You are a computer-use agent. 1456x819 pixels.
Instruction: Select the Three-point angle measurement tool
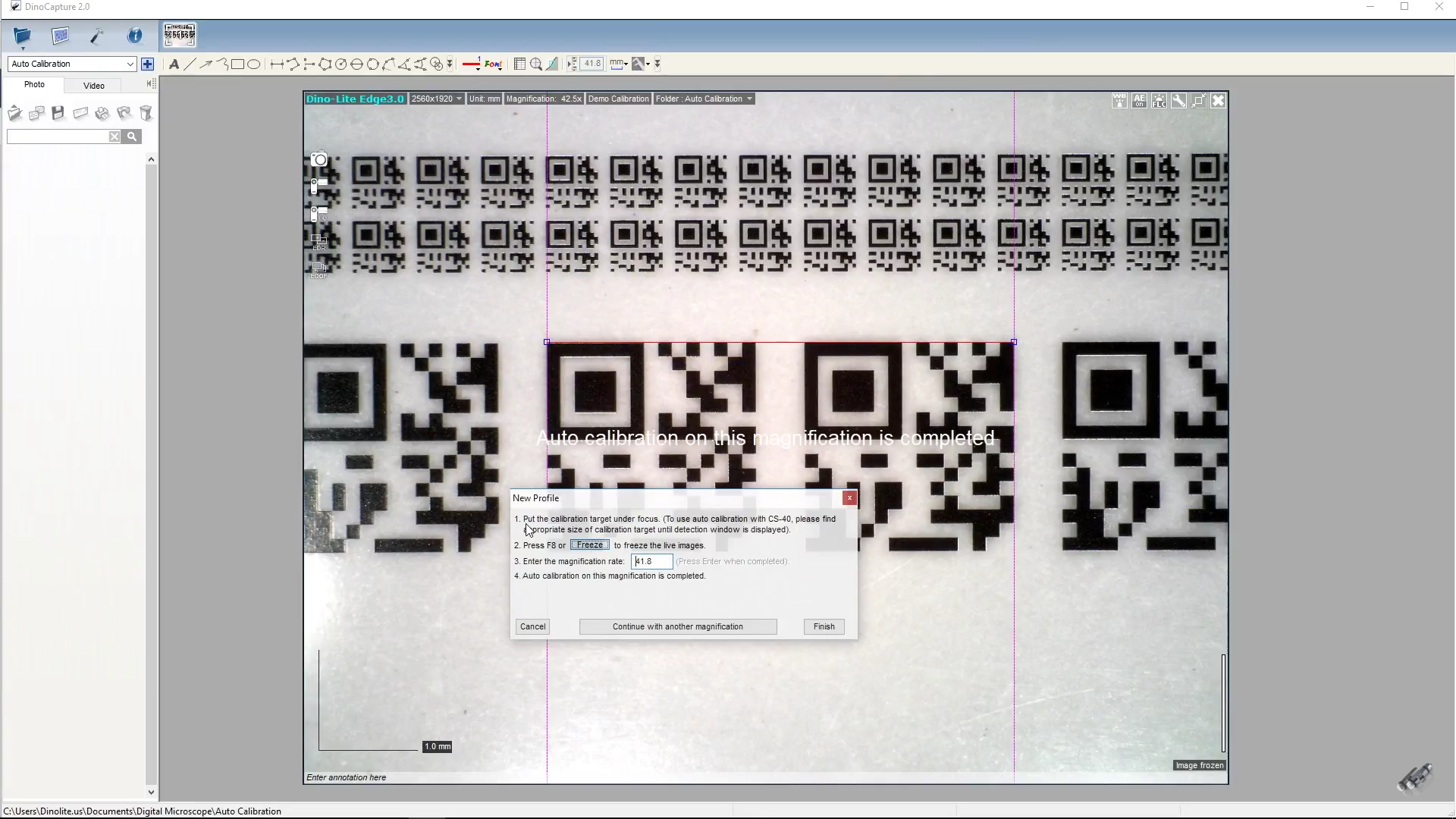tap(404, 64)
